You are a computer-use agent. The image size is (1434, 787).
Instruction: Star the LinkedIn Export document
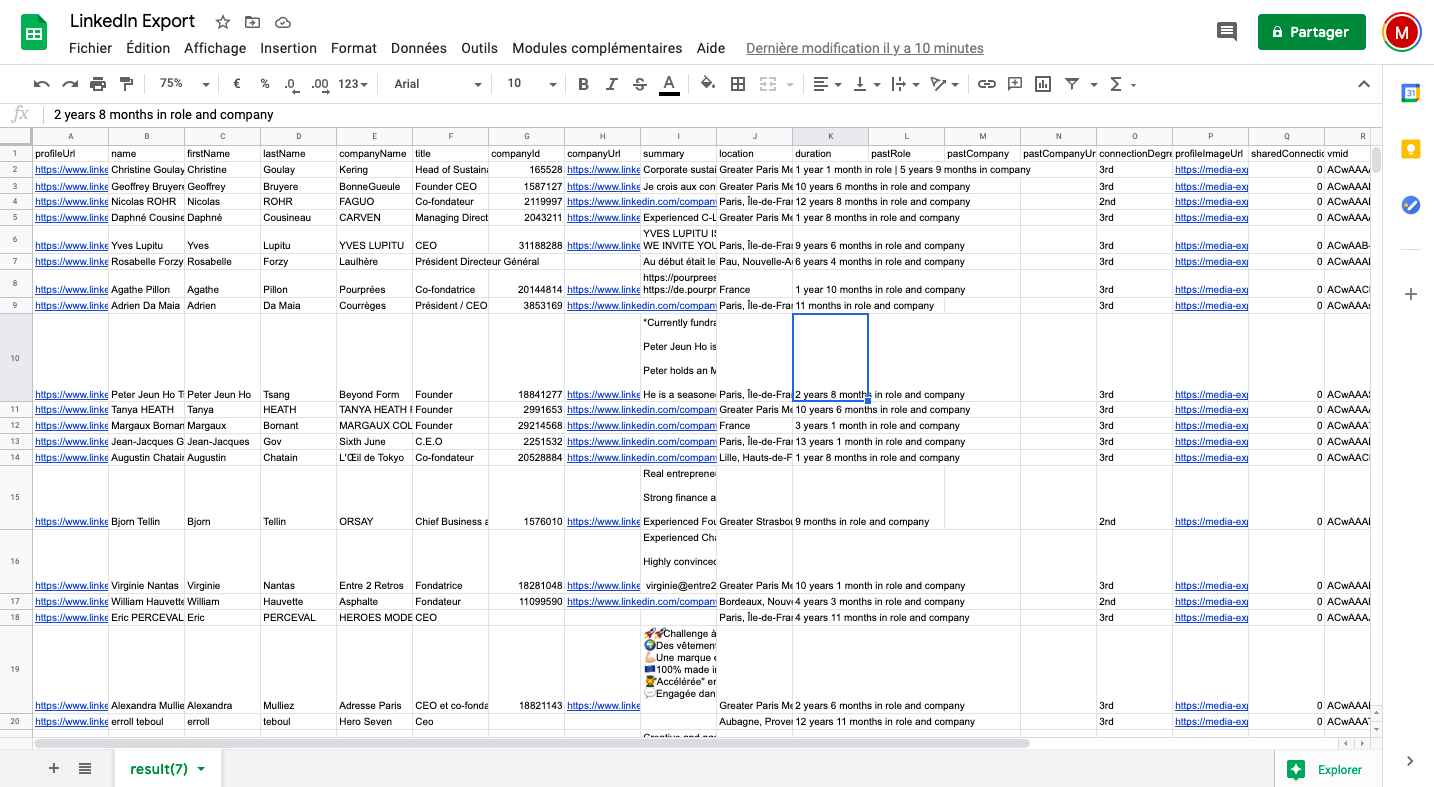tap(222, 22)
